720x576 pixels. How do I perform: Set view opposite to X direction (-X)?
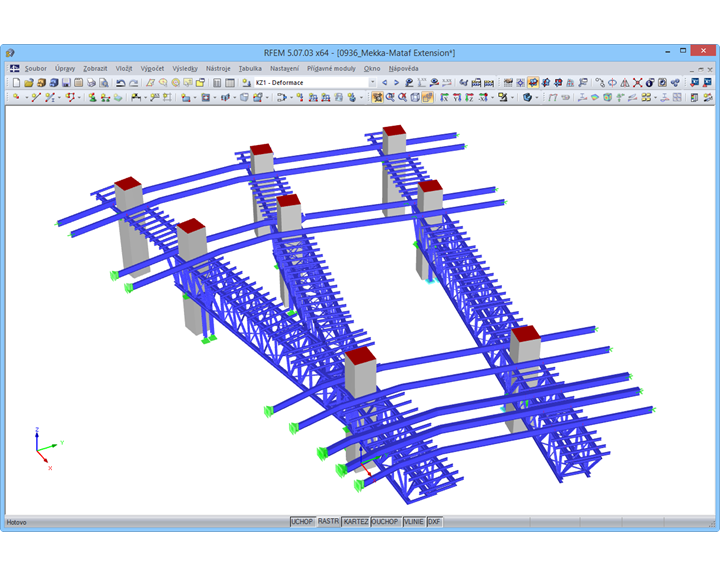tap(483, 97)
